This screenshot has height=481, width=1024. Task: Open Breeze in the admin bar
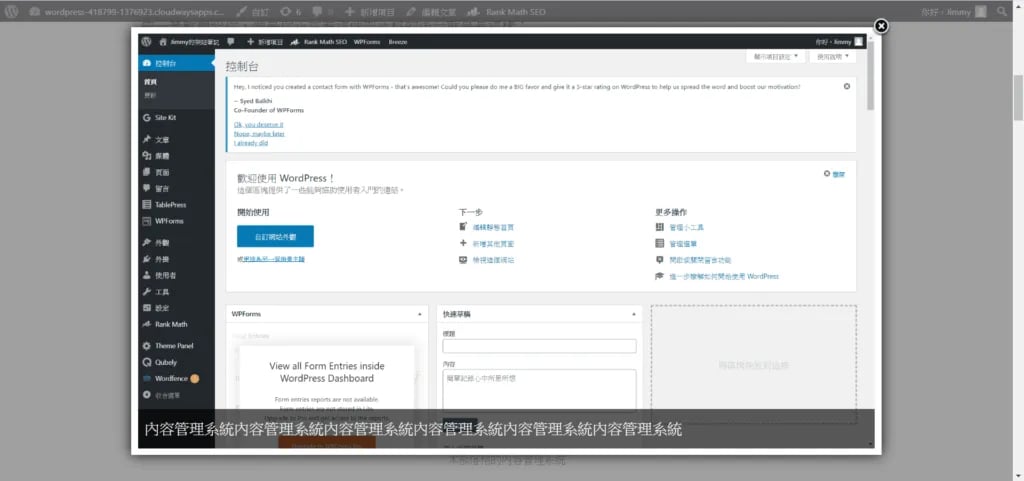coord(398,42)
